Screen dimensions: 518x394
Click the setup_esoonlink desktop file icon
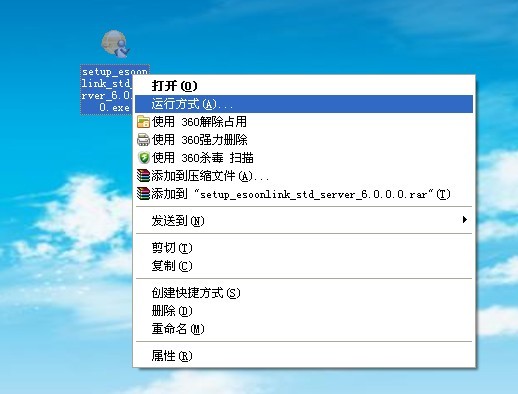tap(115, 44)
